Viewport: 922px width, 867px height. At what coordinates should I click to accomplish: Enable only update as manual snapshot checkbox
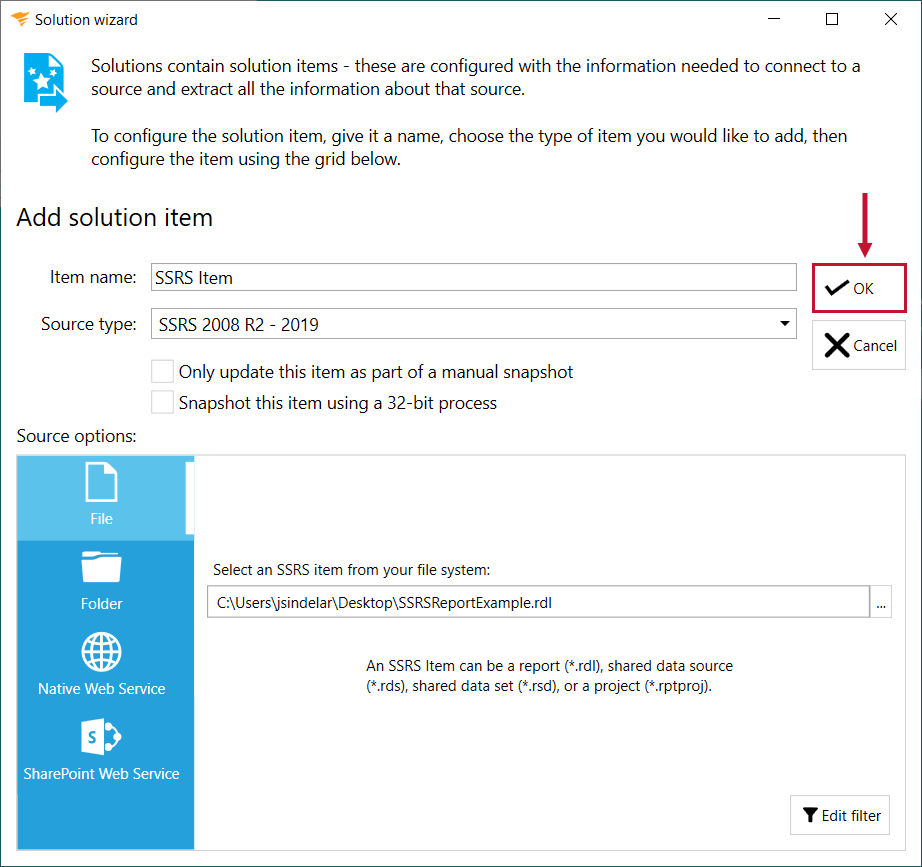point(162,372)
